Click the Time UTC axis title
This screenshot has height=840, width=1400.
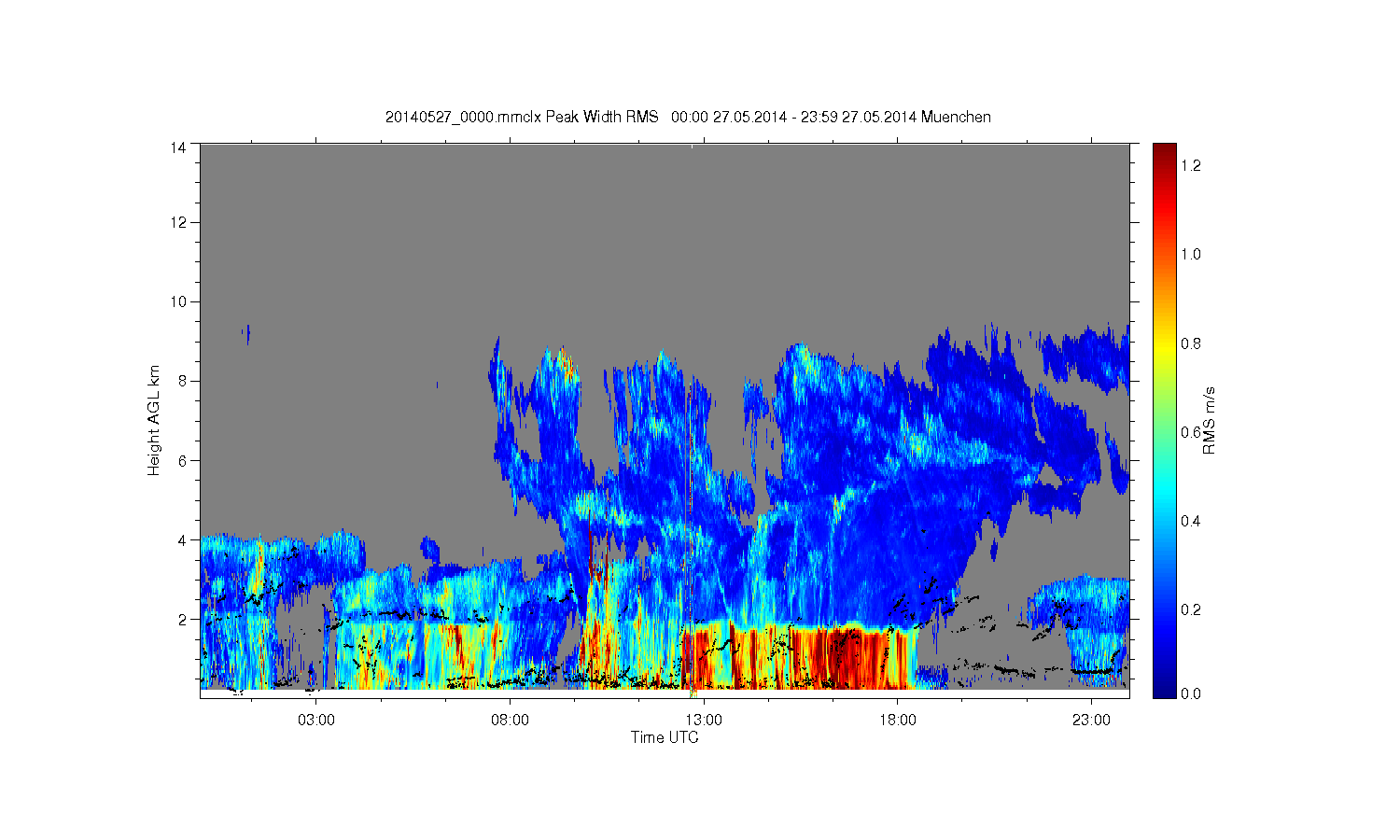(x=665, y=737)
